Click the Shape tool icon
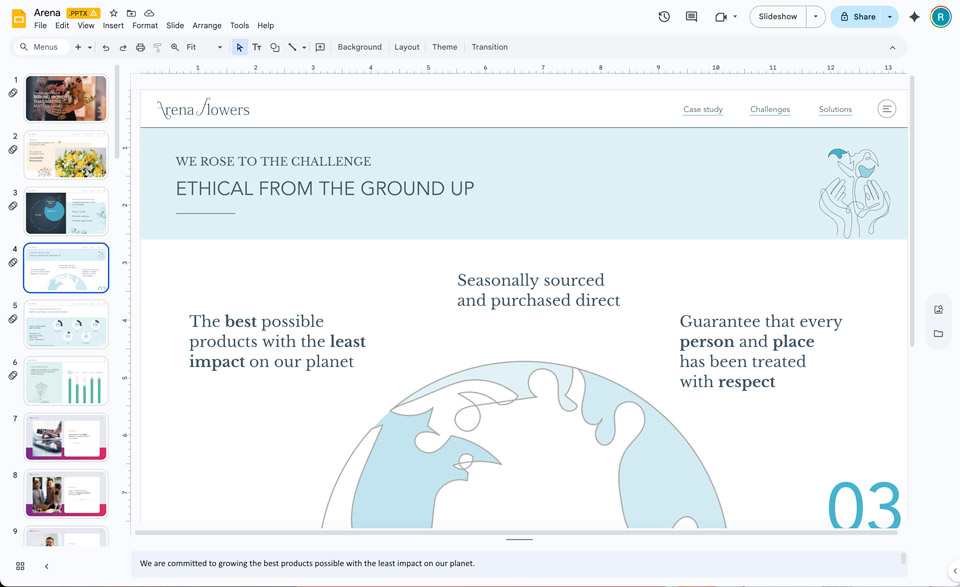Viewport: 960px width, 587px height. (275, 47)
